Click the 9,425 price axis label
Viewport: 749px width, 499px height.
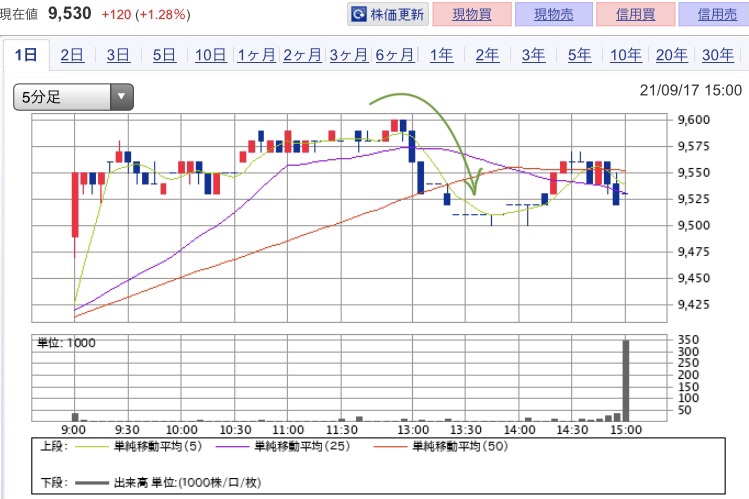(694, 305)
